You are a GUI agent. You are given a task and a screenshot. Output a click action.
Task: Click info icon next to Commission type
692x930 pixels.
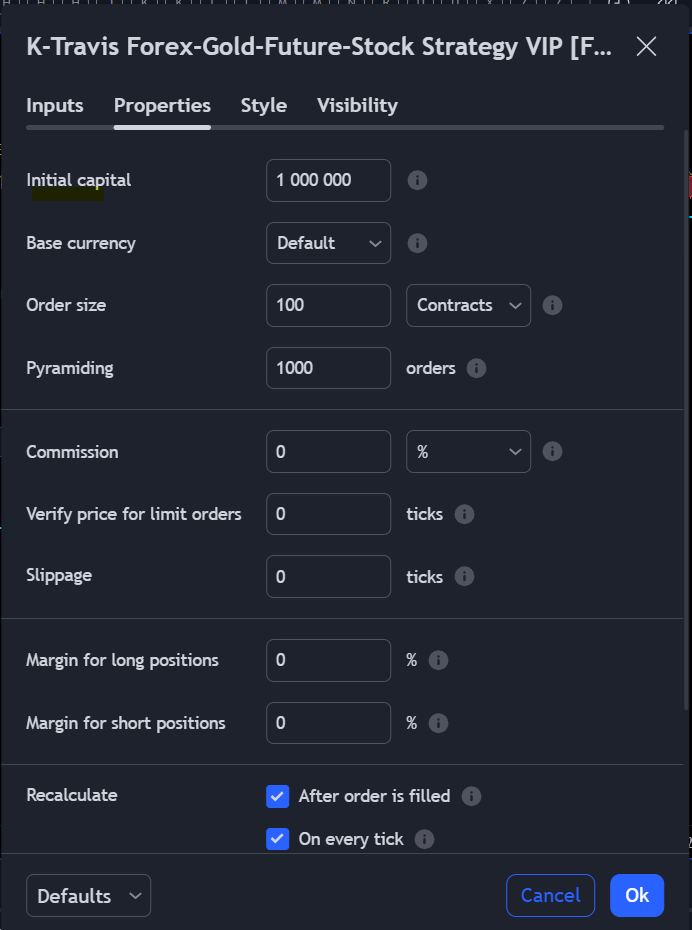pyautogui.click(x=552, y=452)
